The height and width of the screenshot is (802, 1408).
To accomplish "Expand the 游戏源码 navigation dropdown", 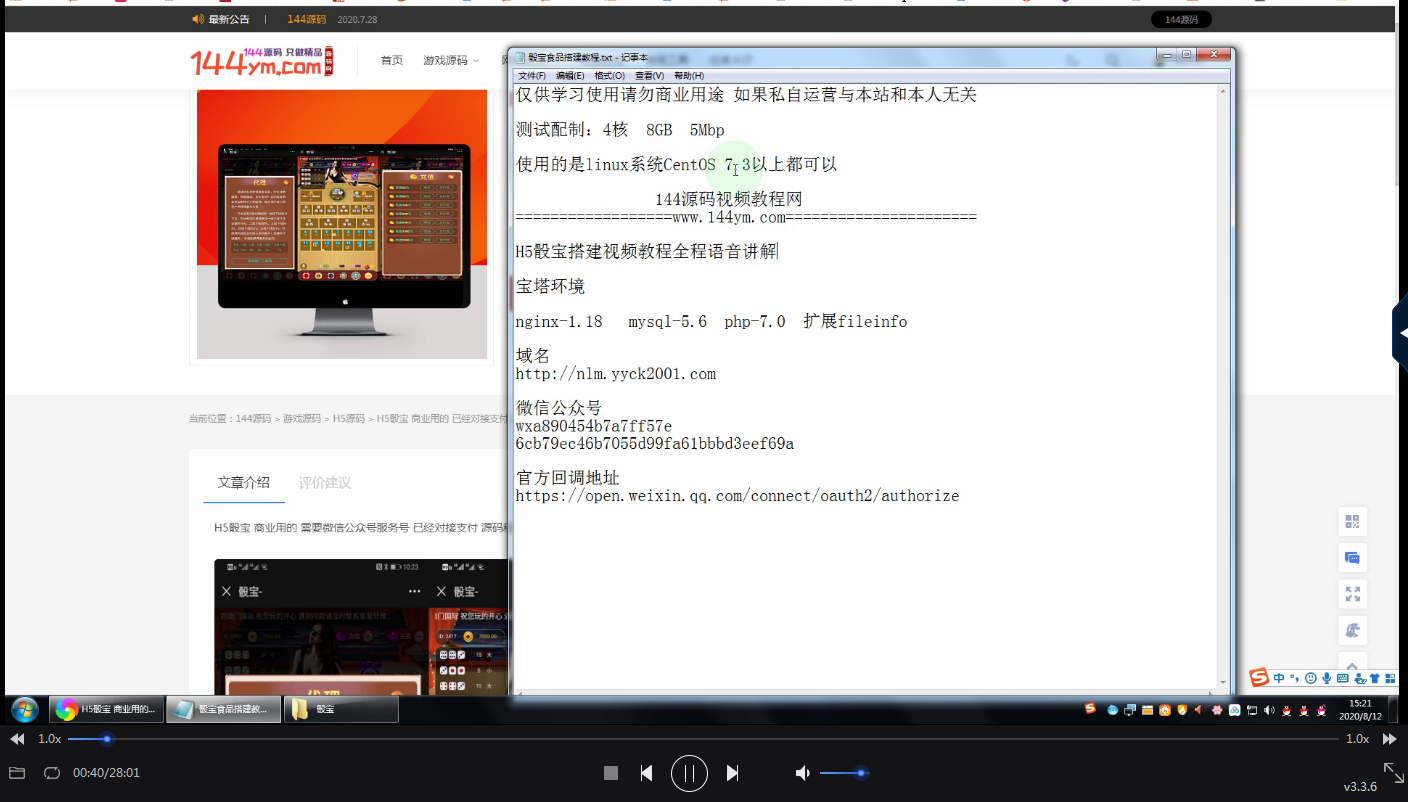I will 449,60.
